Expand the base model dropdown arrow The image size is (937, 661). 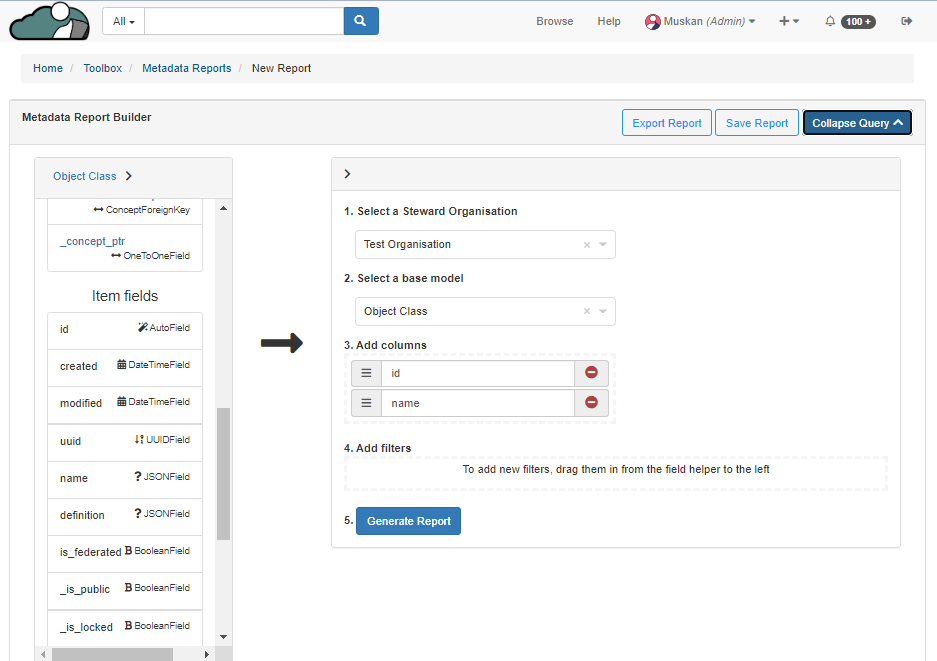pos(603,312)
